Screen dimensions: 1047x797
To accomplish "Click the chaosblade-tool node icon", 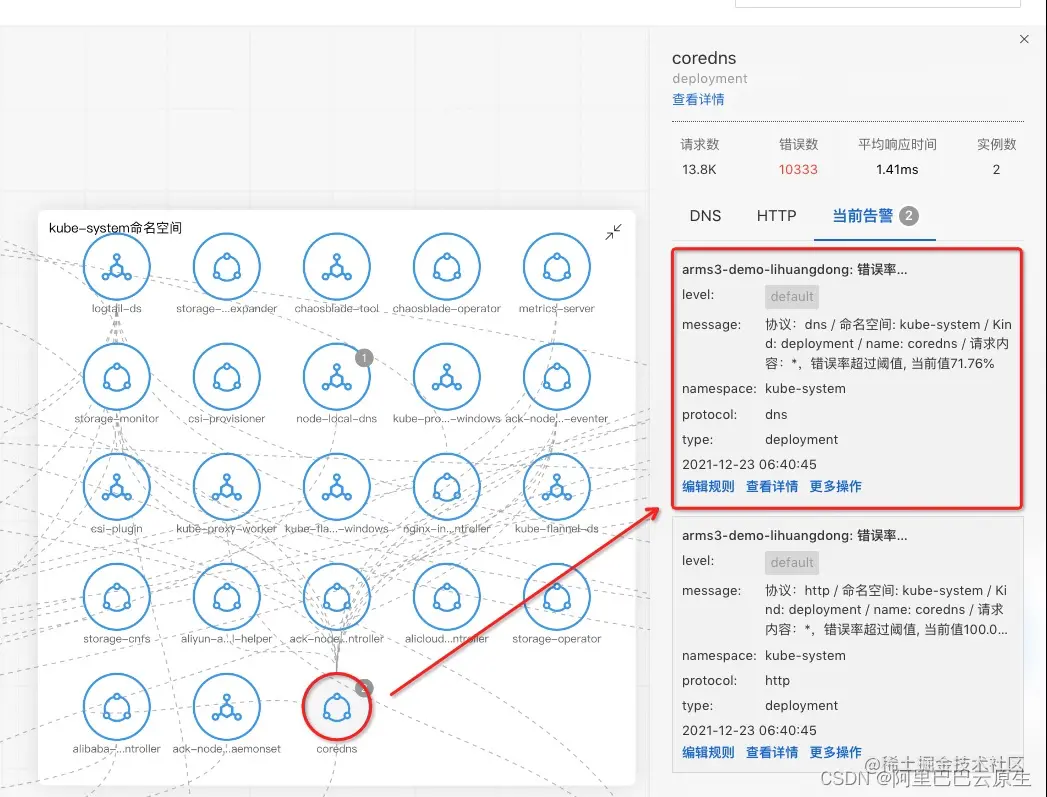I will pos(337,266).
